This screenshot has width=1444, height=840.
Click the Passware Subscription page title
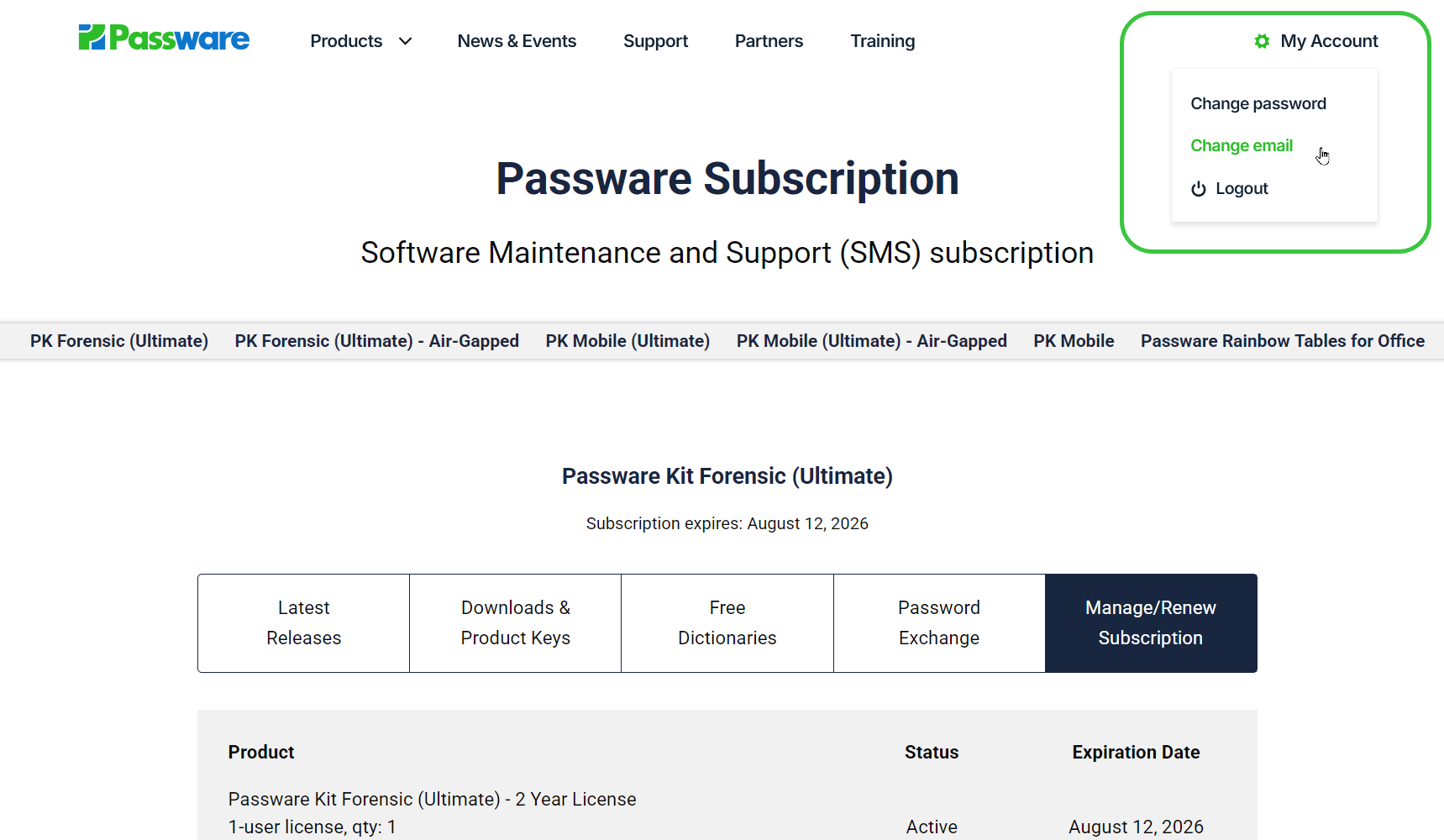click(727, 178)
